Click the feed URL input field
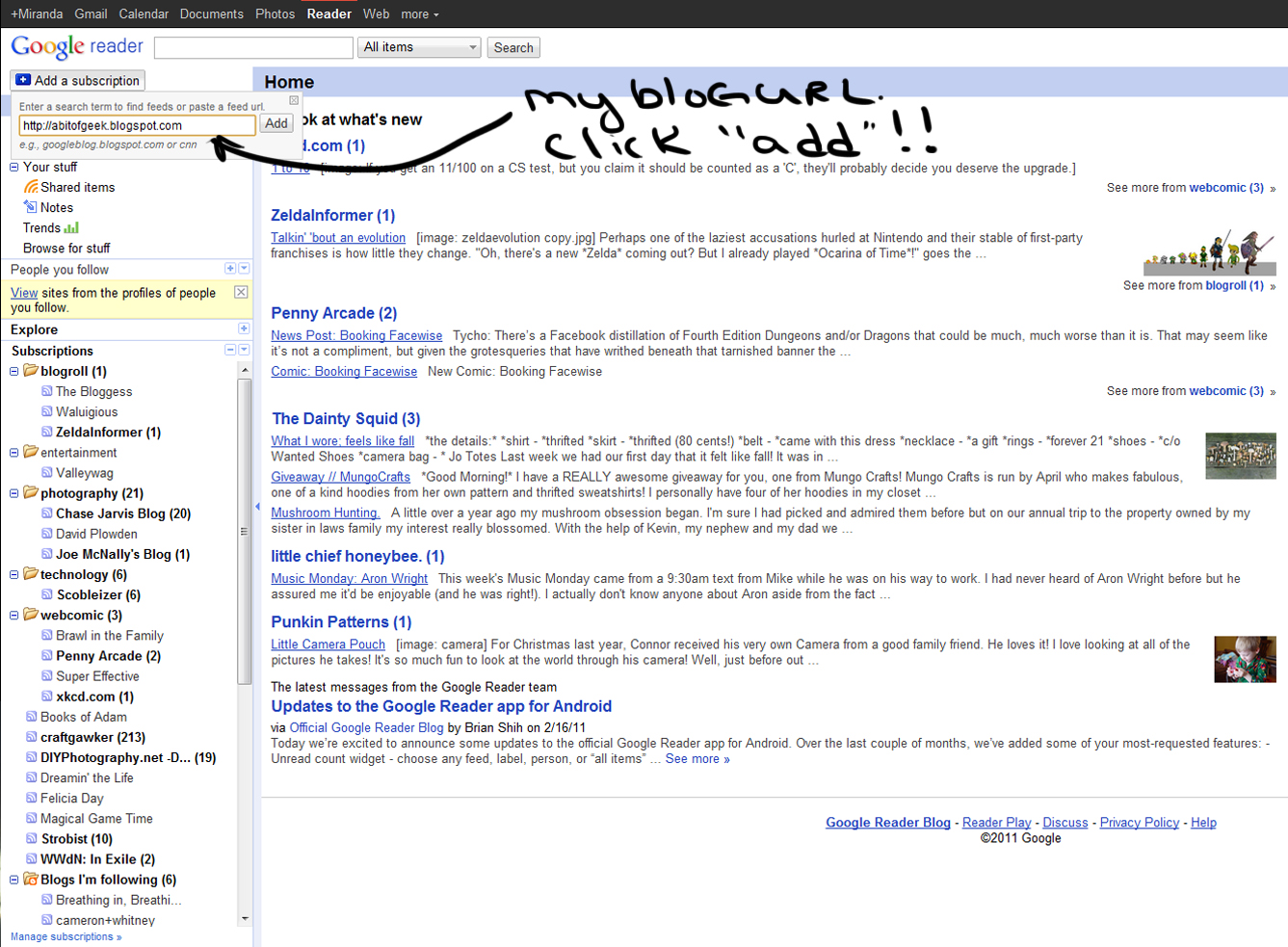Screen dimensions: 1288x947 (137, 125)
